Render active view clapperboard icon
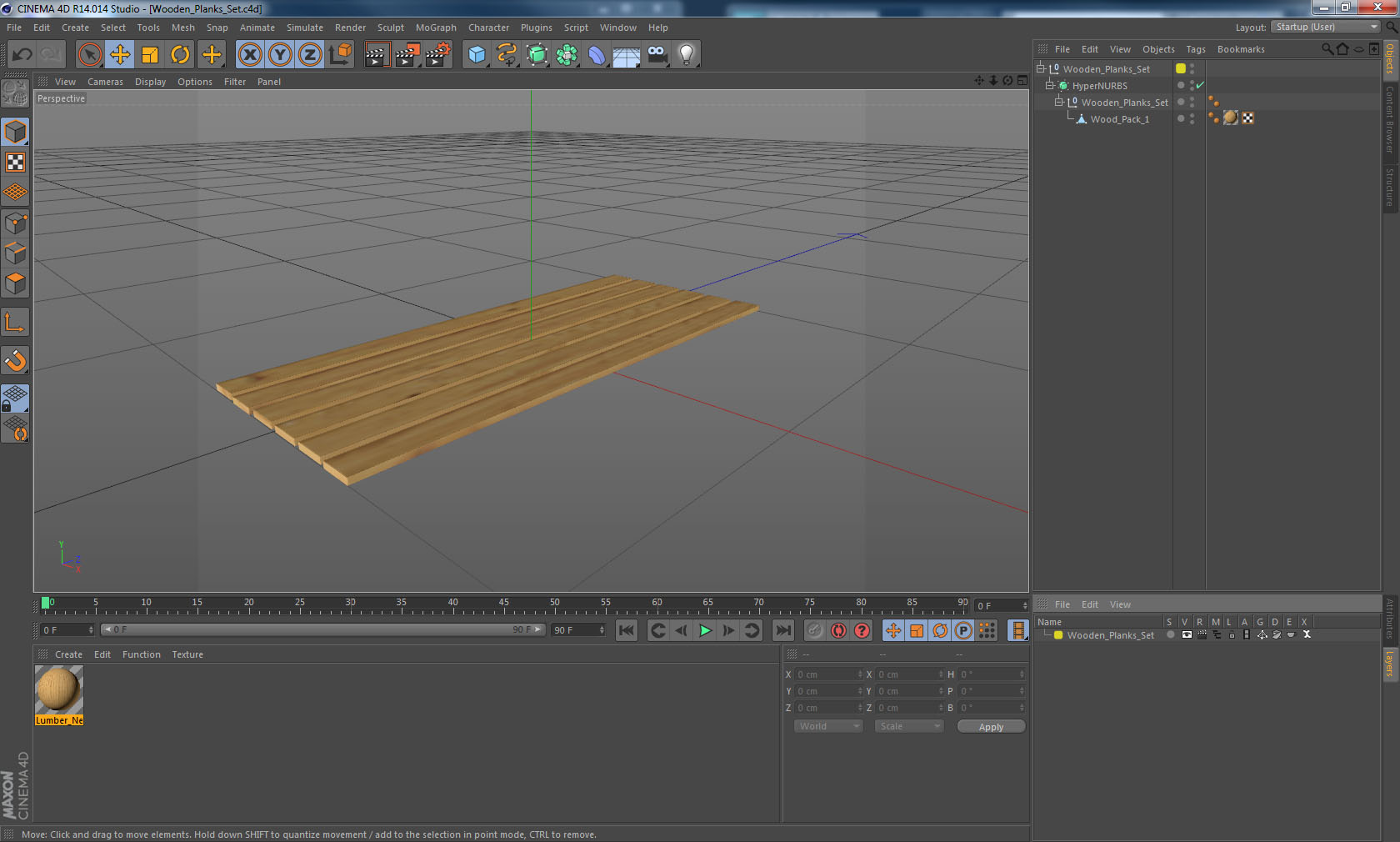This screenshot has width=1400, height=842. click(x=377, y=55)
